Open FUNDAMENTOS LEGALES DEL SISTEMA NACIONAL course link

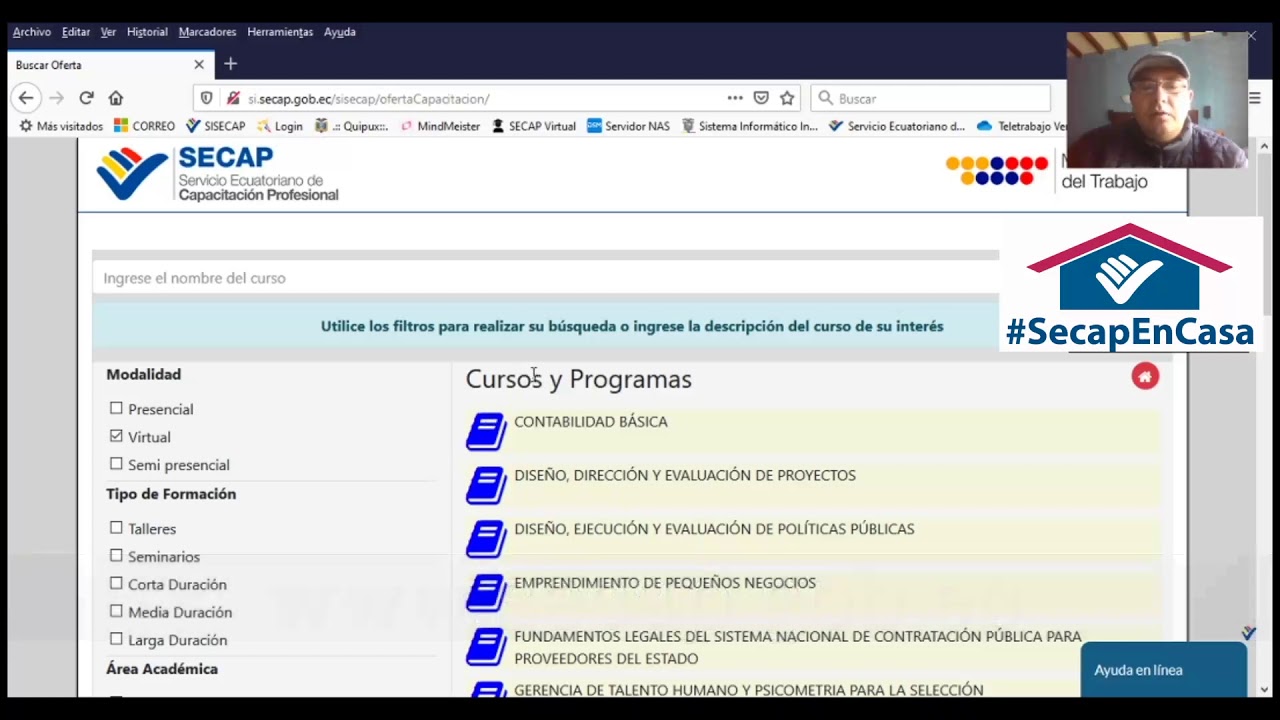click(x=798, y=647)
